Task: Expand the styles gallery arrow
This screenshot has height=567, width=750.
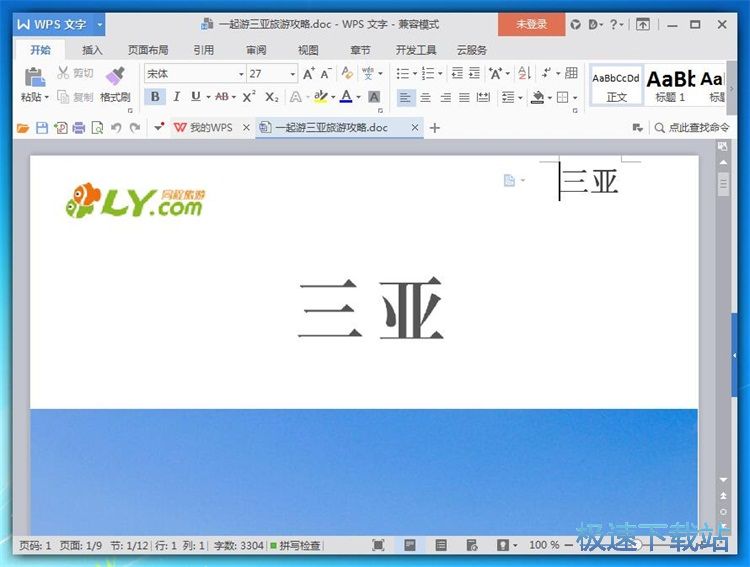Action: click(731, 89)
